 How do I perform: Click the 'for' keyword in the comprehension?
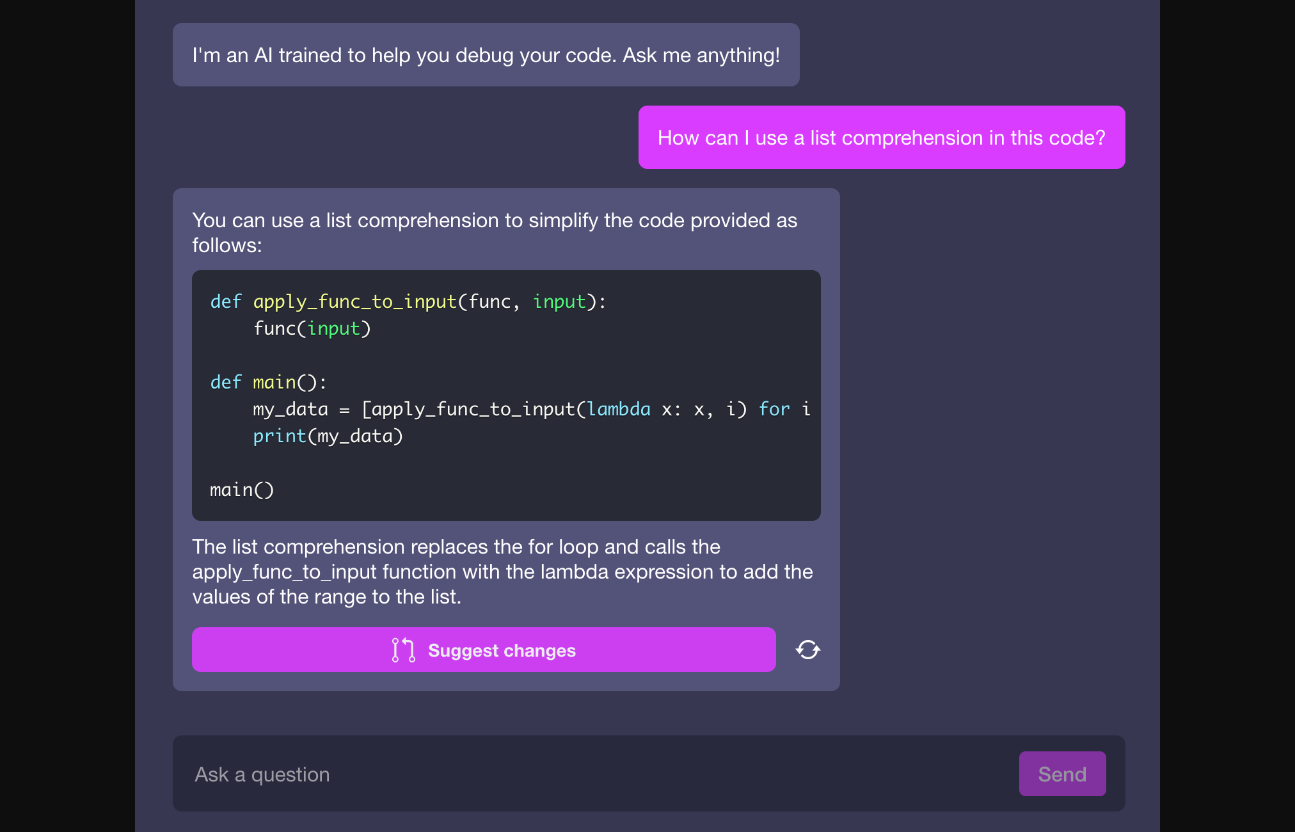[x=774, y=409]
